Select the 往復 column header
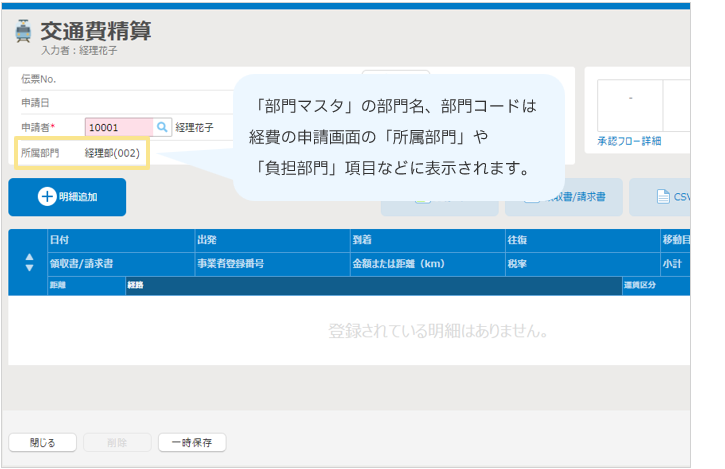Screen dimensions: 725x469 coord(518,240)
